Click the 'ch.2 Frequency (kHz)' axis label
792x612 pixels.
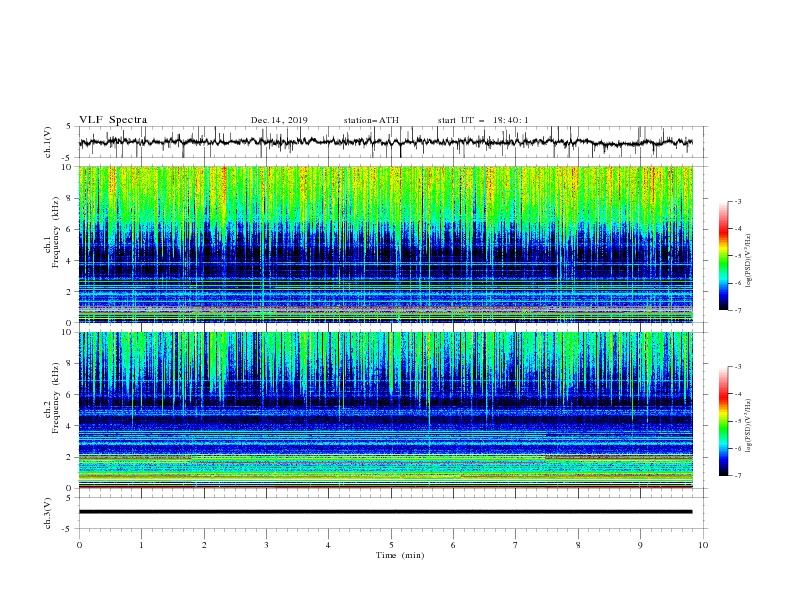[x=52, y=398]
